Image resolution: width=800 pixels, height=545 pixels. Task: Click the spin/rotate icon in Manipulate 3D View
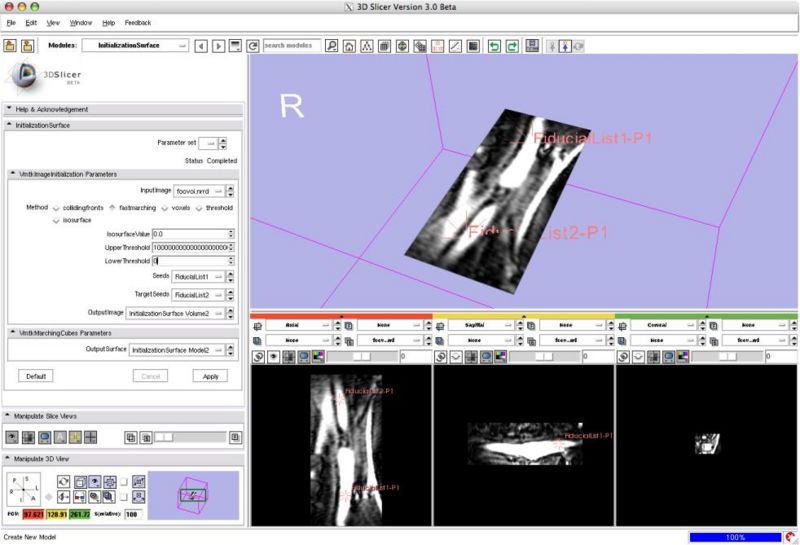tap(63, 482)
